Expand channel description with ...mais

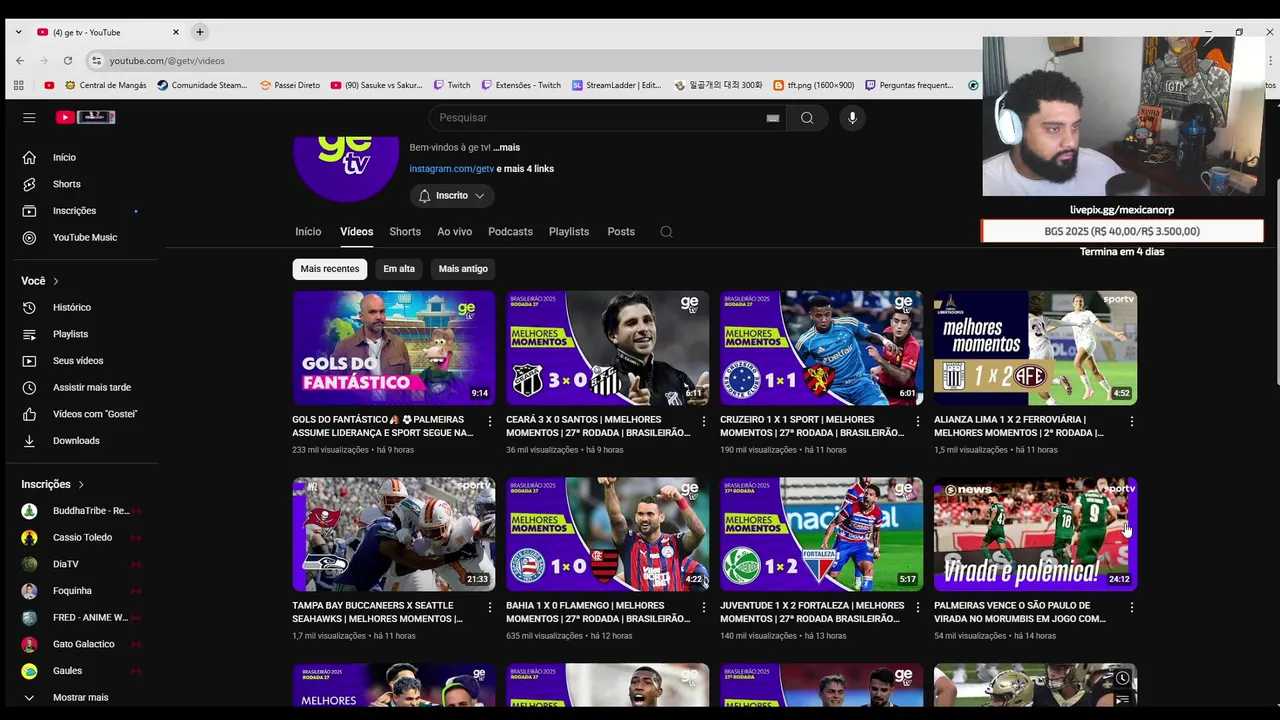pos(506,147)
